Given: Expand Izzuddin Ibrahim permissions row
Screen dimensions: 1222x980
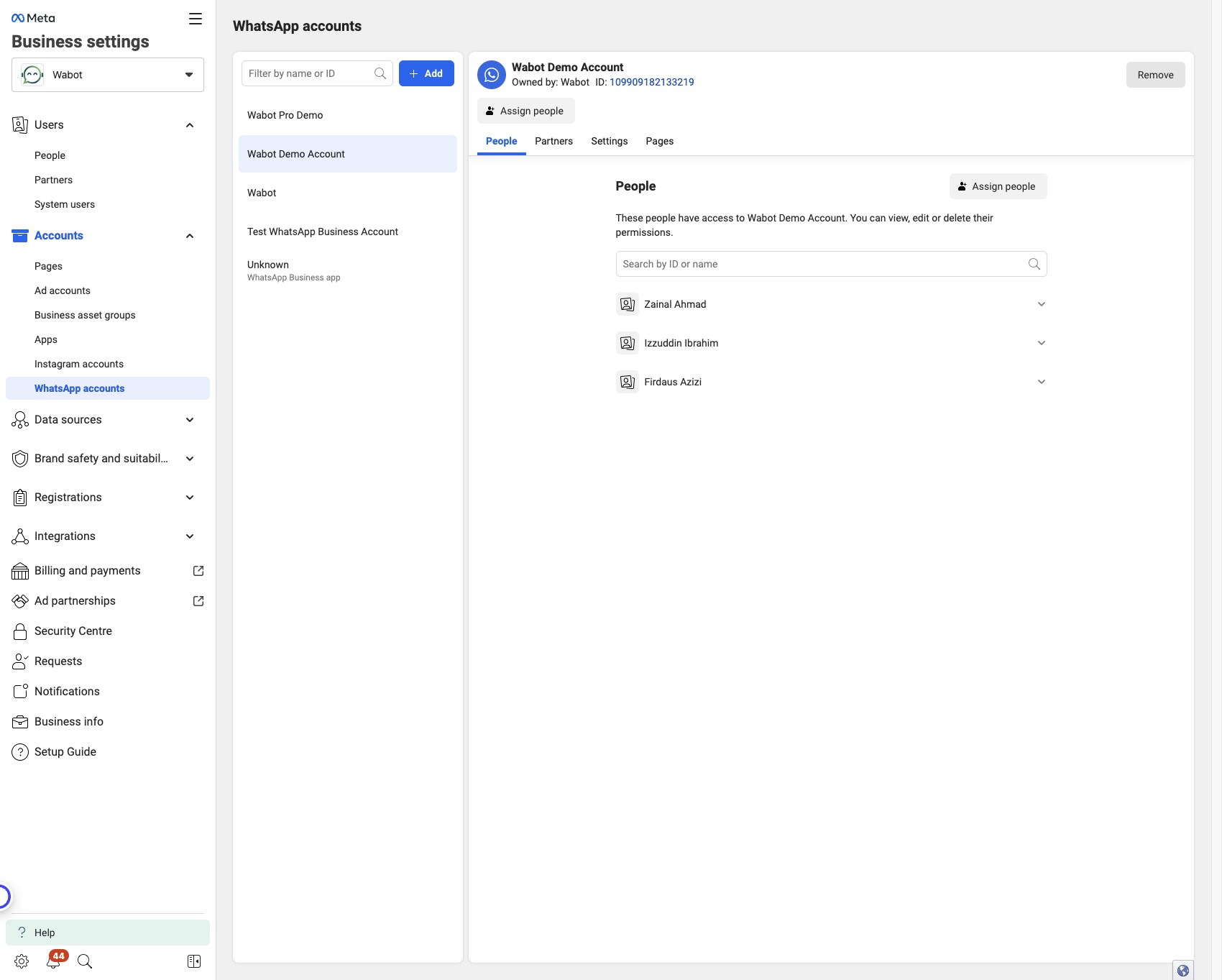Looking at the screenshot, I should [1042, 343].
